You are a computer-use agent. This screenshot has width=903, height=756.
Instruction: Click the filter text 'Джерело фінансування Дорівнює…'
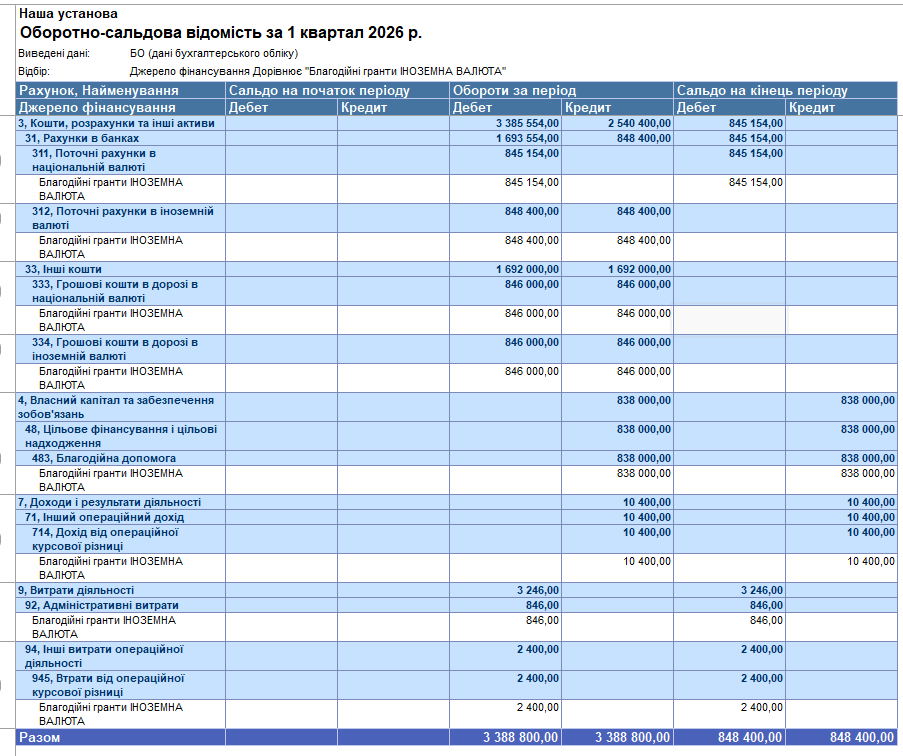[318, 71]
